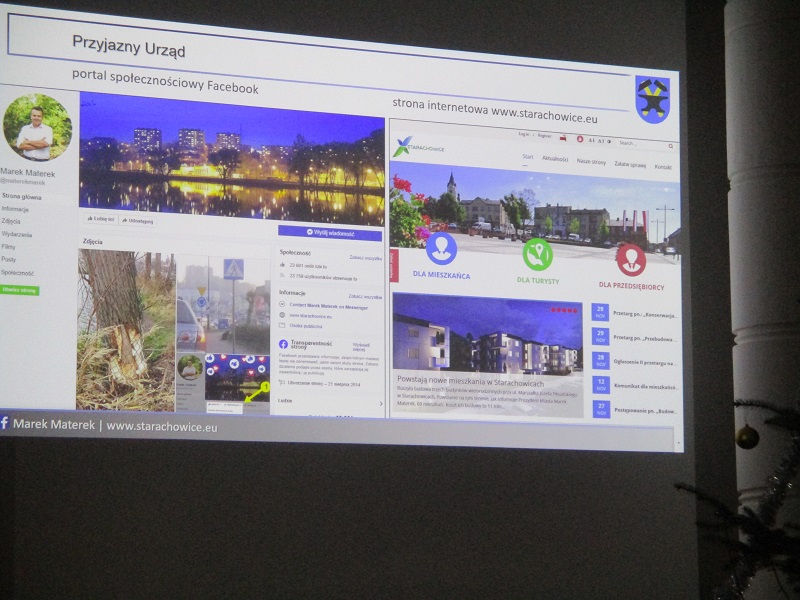This screenshot has height=600, width=800.
Task: Open Wydarzenia in the Facebook sidebar
Action: tap(17, 234)
